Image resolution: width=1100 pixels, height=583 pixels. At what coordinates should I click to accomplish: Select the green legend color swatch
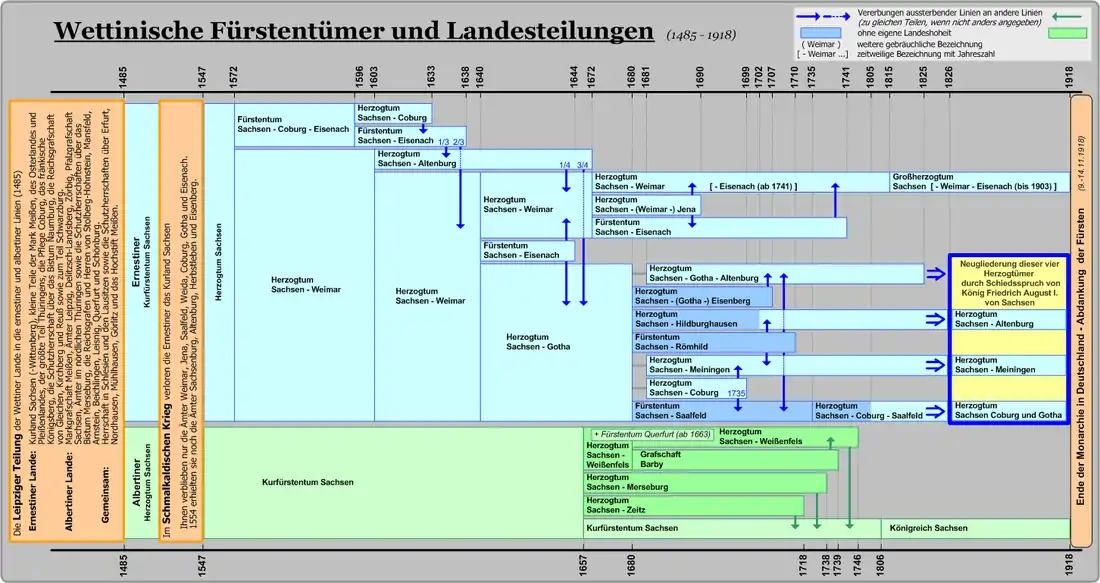click(1068, 32)
